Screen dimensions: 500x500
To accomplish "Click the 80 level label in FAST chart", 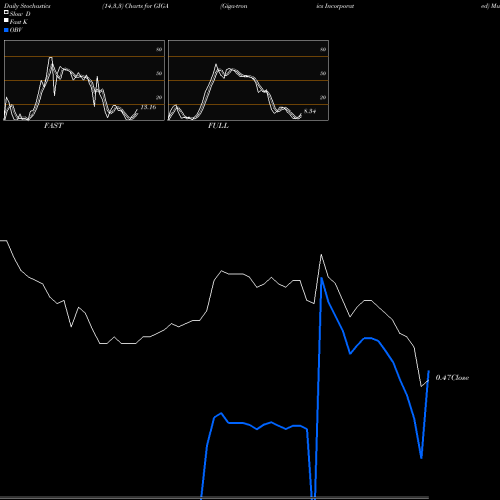I will [x=159, y=49].
